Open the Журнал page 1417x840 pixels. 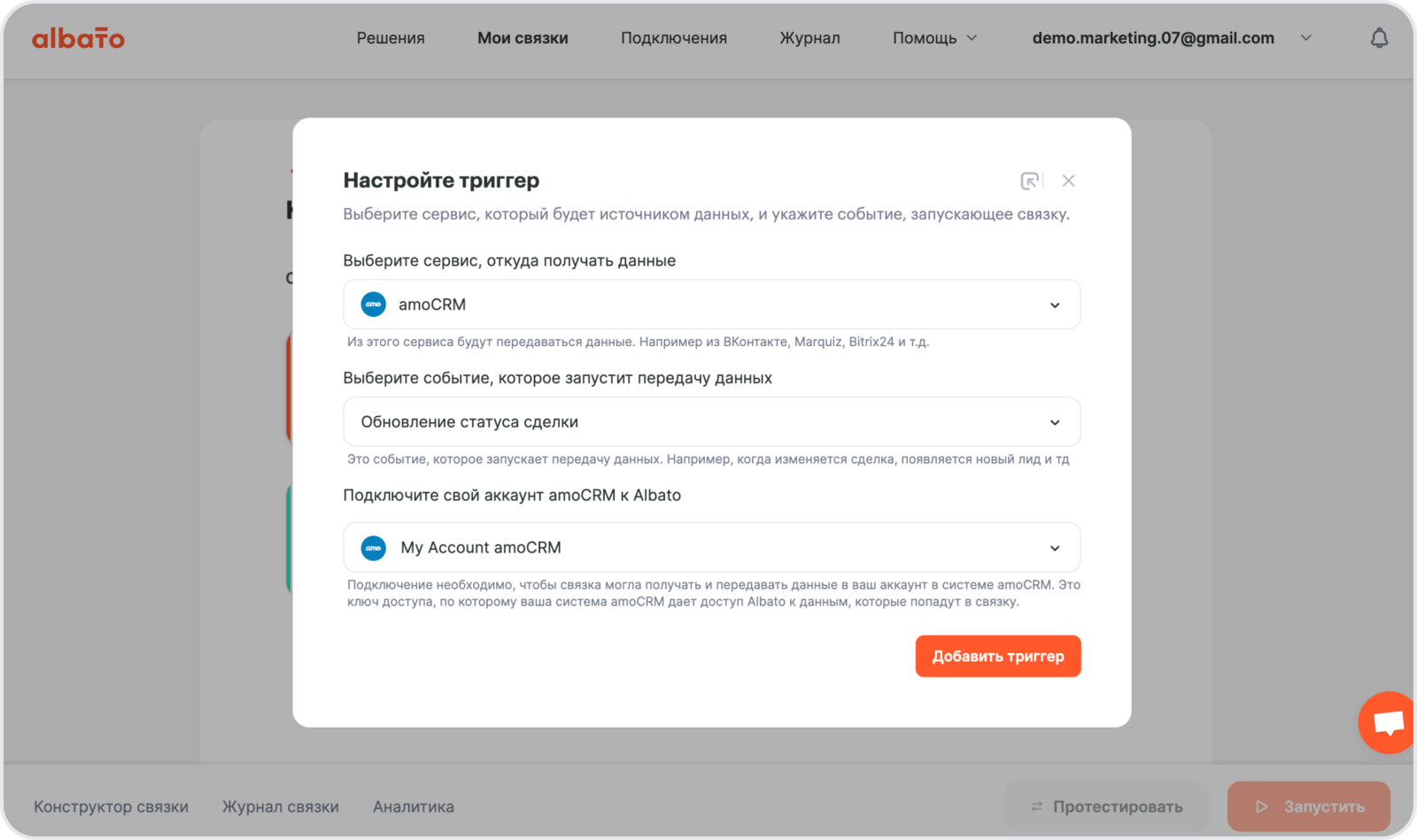pos(809,38)
